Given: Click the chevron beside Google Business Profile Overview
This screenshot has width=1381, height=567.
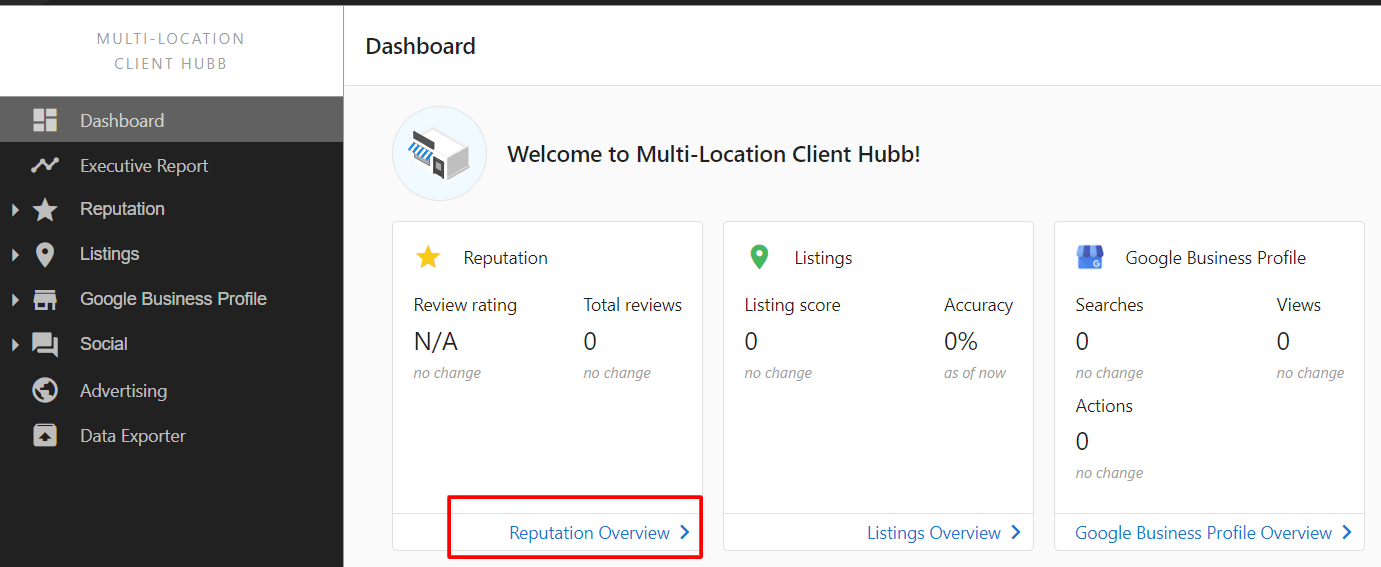Looking at the screenshot, I should pos(1347,532).
